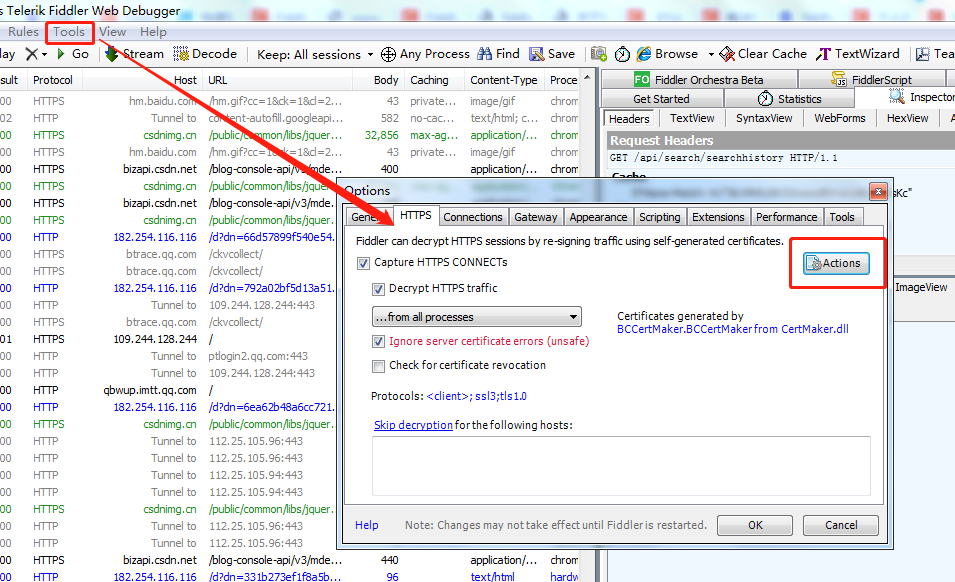Open the View menu
Screen dimensions: 955x582
click(113, 32)
